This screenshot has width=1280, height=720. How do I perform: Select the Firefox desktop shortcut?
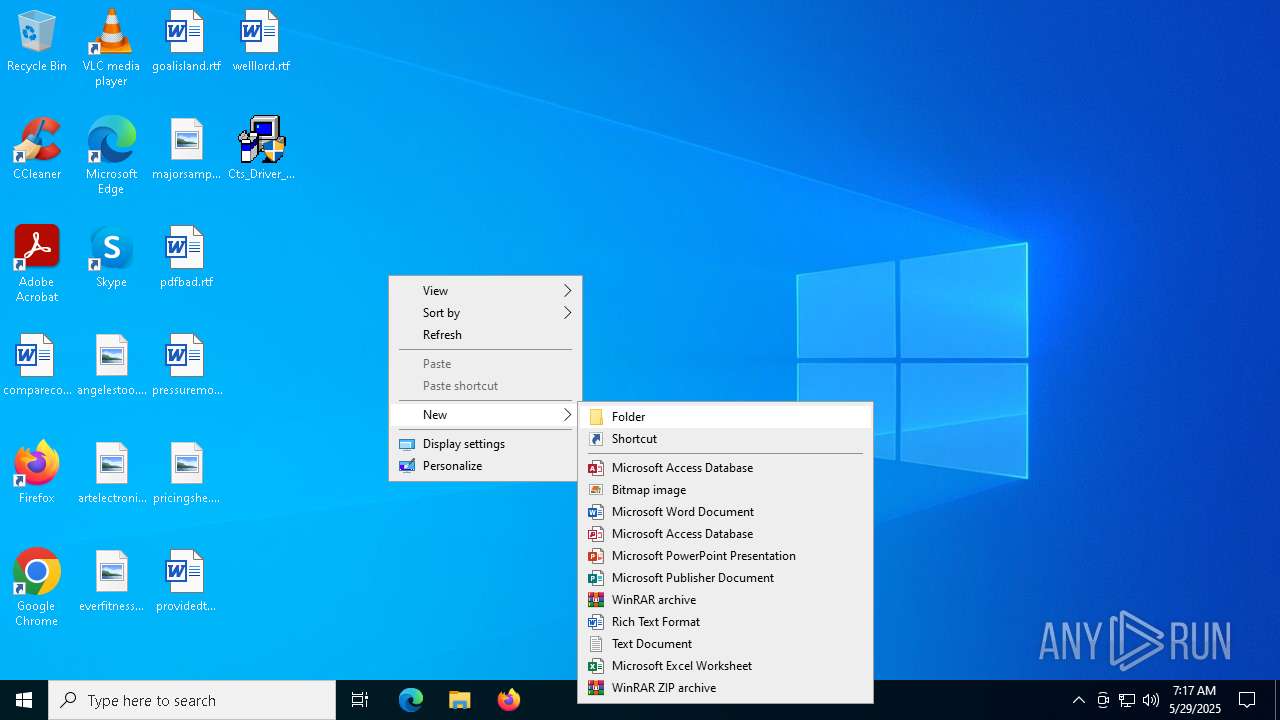click(x=37, y=474)
